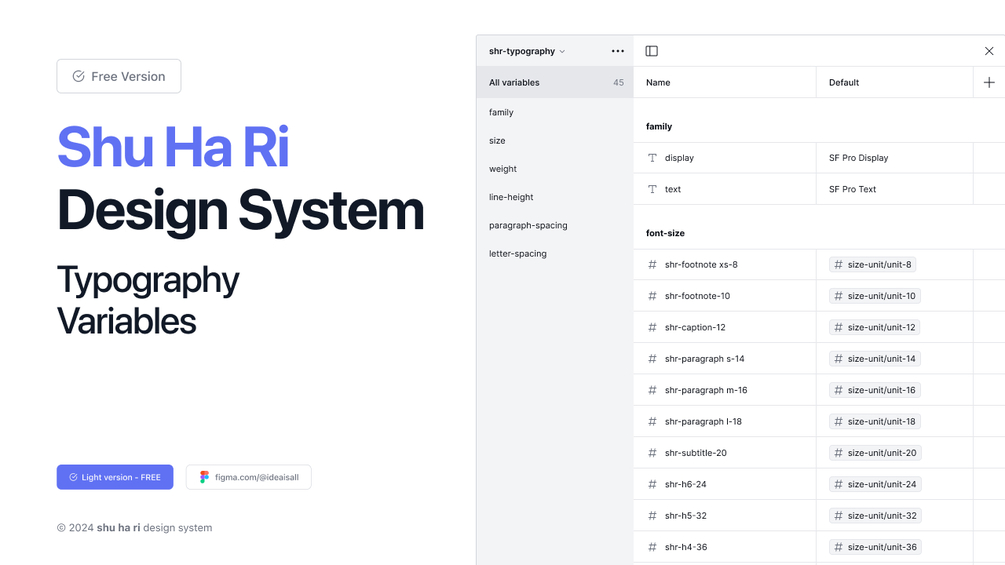This screenshot has height=565, width=1005.
Task: Click the size-unit/unit-32 alias chip
Action: coord(876,516)
